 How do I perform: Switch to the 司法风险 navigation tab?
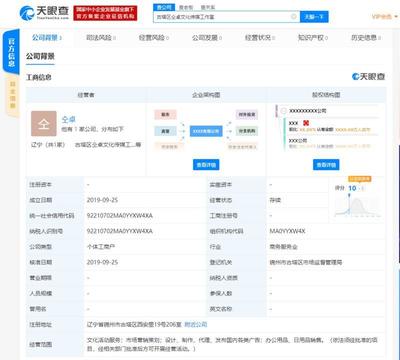(100, 38)
